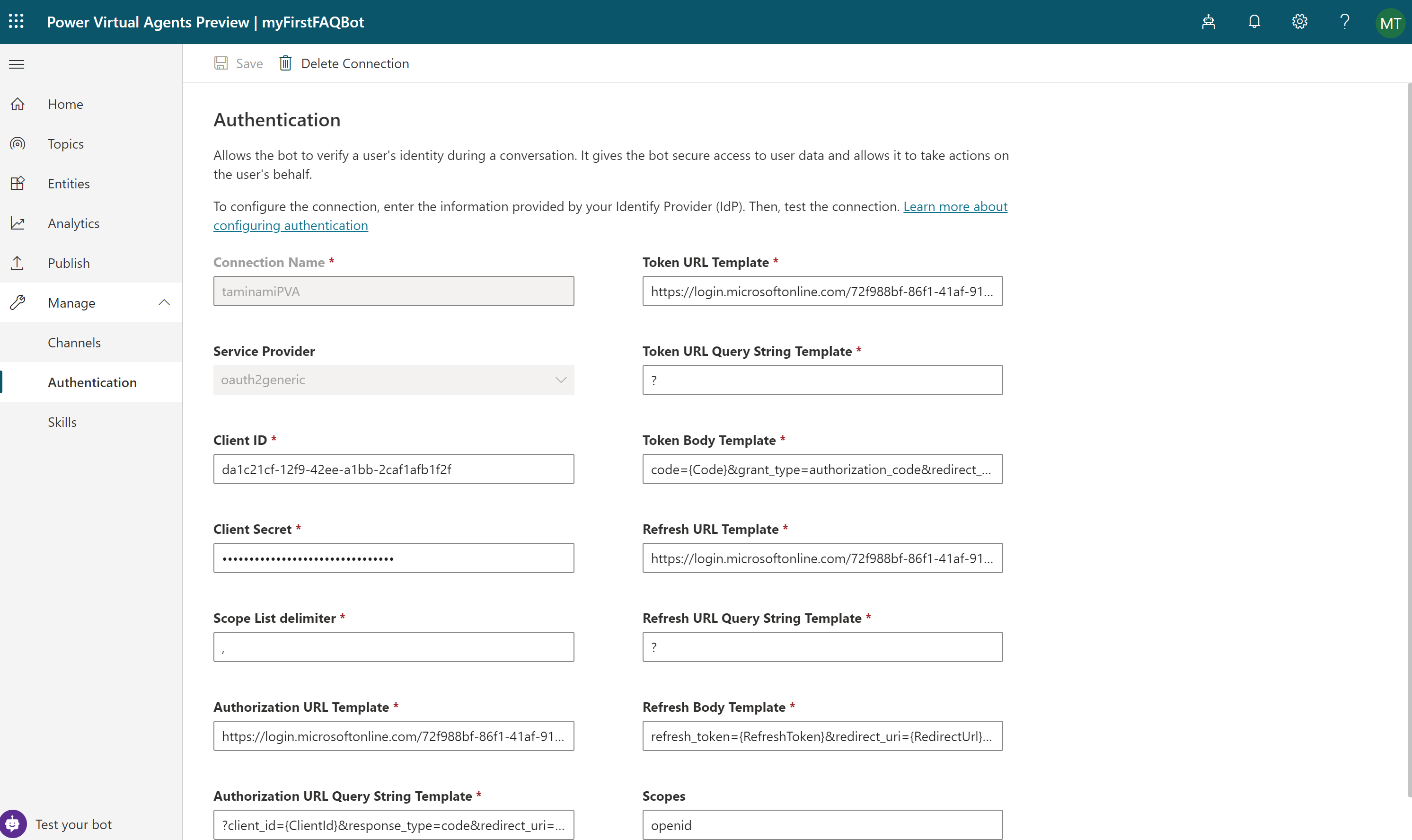This screenshot has height=840, width=1412.
Task: Click the Entities icon in sidebar
Action: point(18,184)
